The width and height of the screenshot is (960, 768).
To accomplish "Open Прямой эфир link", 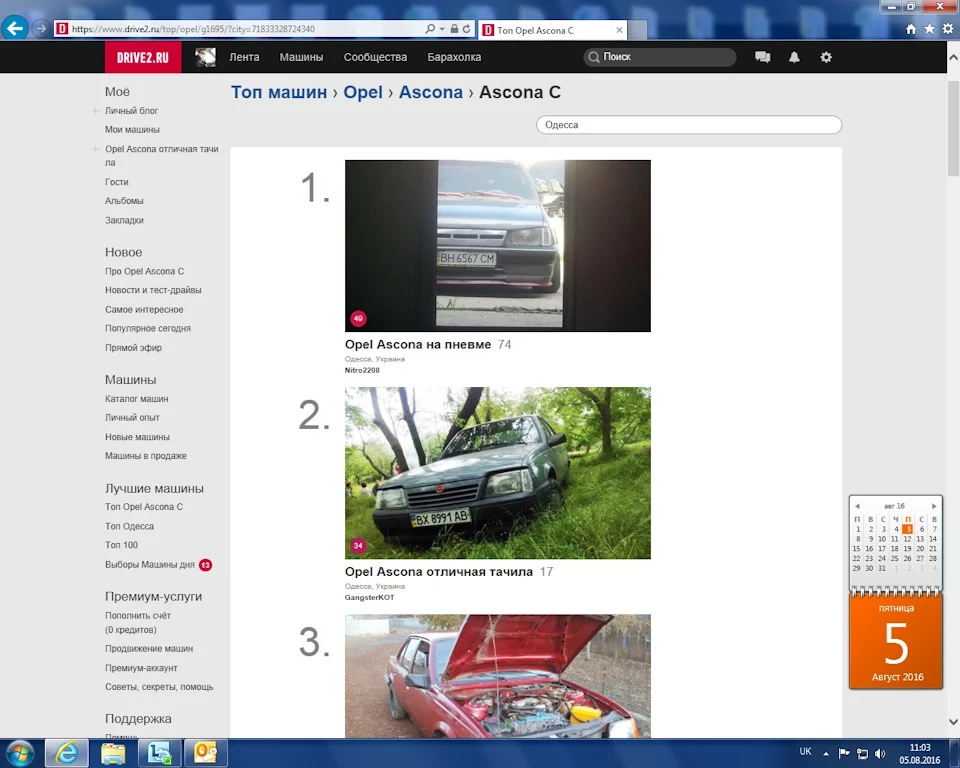I will tap(133, 348).
